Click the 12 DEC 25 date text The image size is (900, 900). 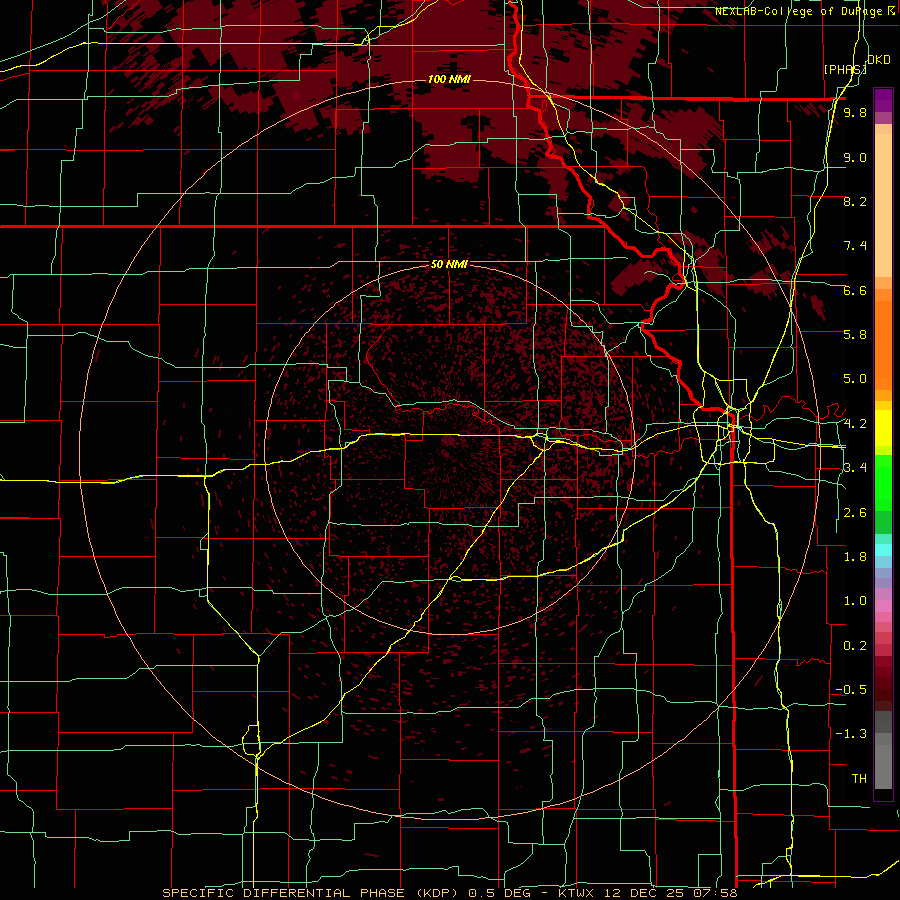[642, 893]
